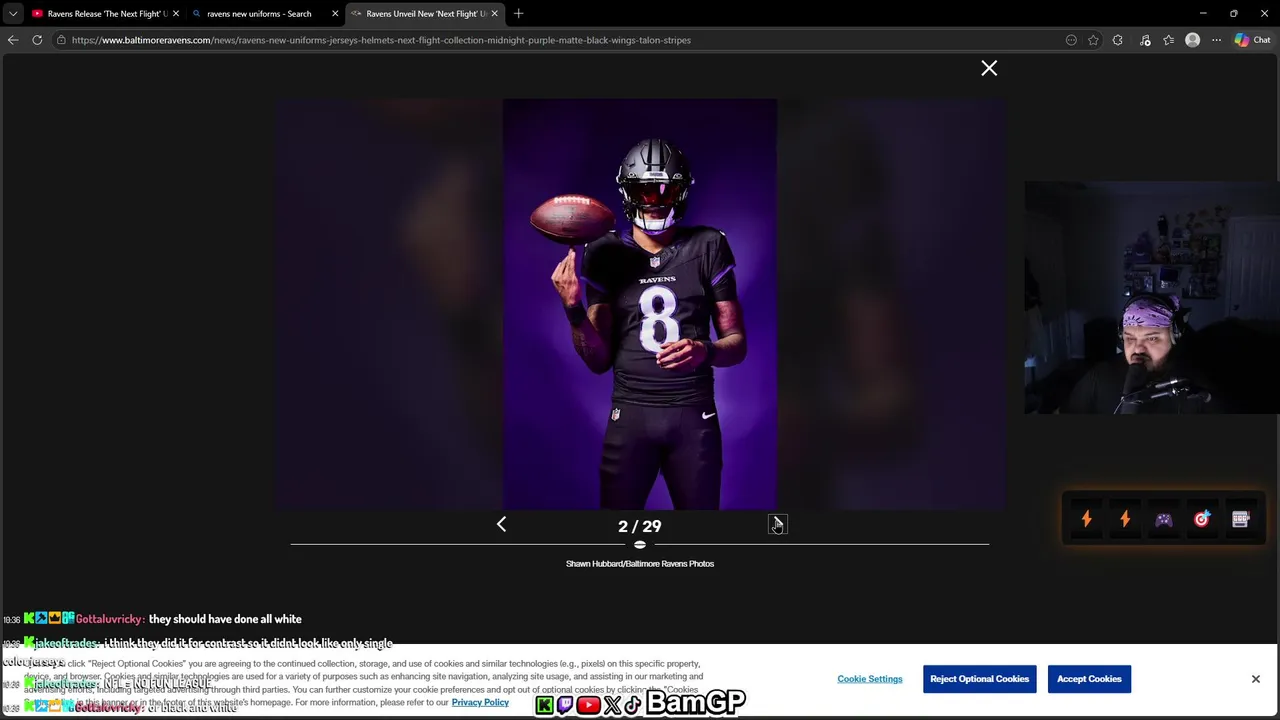Dismiss the cookie banner with X
The width and height of the screenshot is (1280, 720).
click(x=1256, y=679)
